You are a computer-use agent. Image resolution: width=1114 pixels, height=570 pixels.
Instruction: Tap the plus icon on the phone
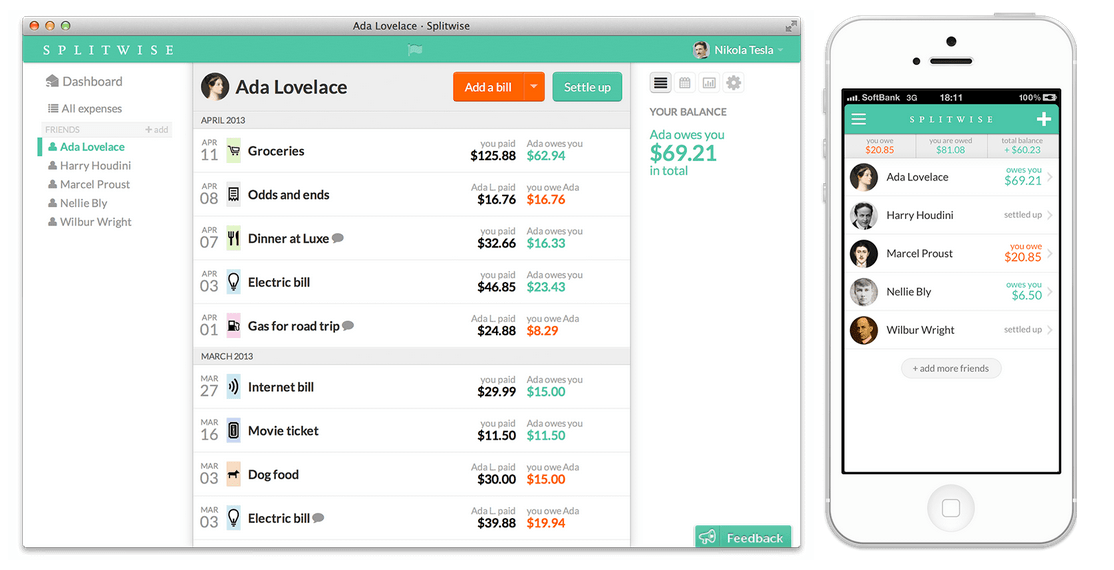coord(1044,119)
